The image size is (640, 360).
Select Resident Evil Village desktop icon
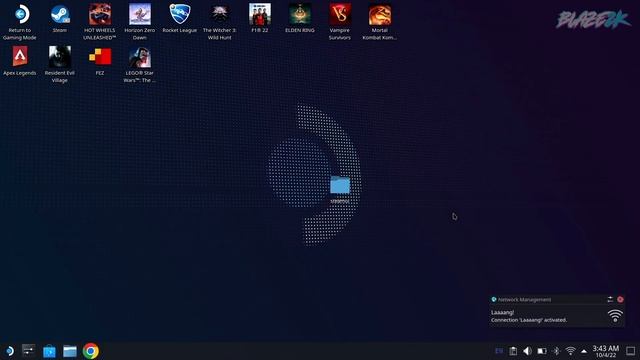(x=60, y=64)
